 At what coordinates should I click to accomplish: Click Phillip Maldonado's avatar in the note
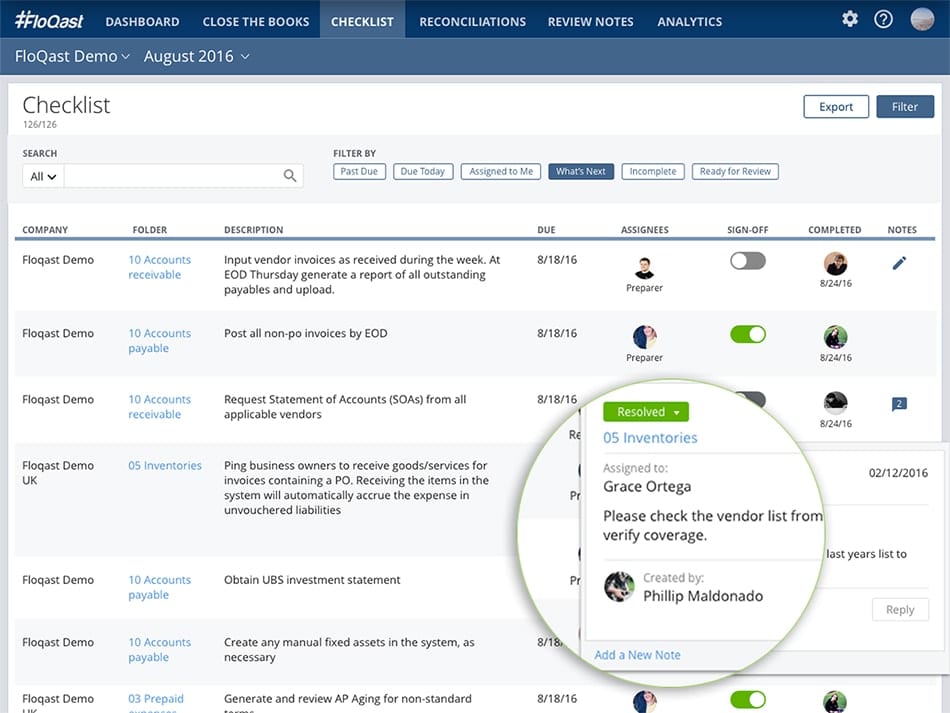[619, 586]
